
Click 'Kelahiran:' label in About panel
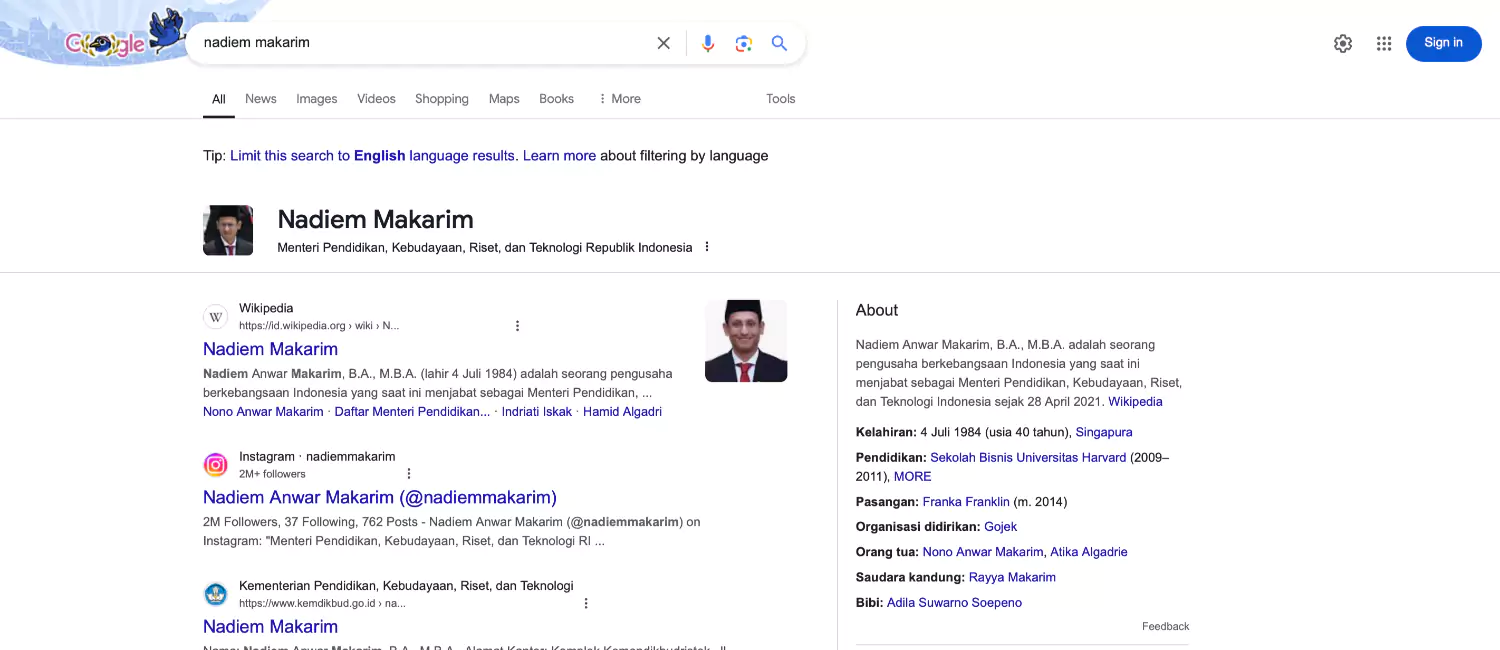coord(886,432)
